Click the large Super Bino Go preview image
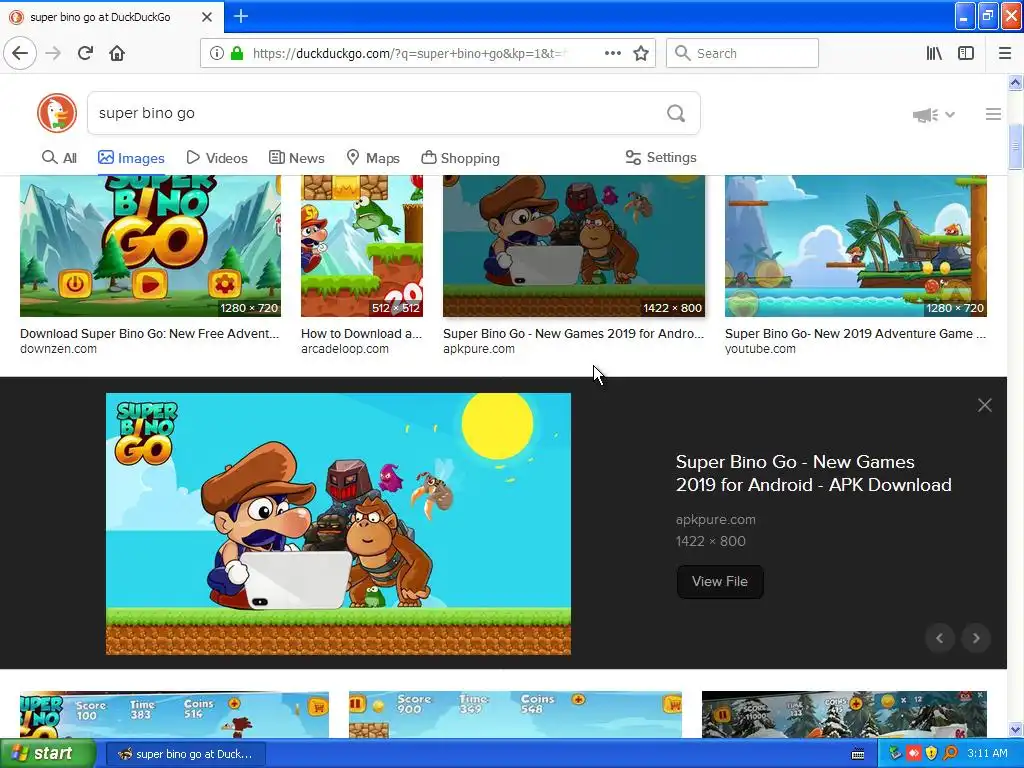1024x768 pixels. (338, 524)
